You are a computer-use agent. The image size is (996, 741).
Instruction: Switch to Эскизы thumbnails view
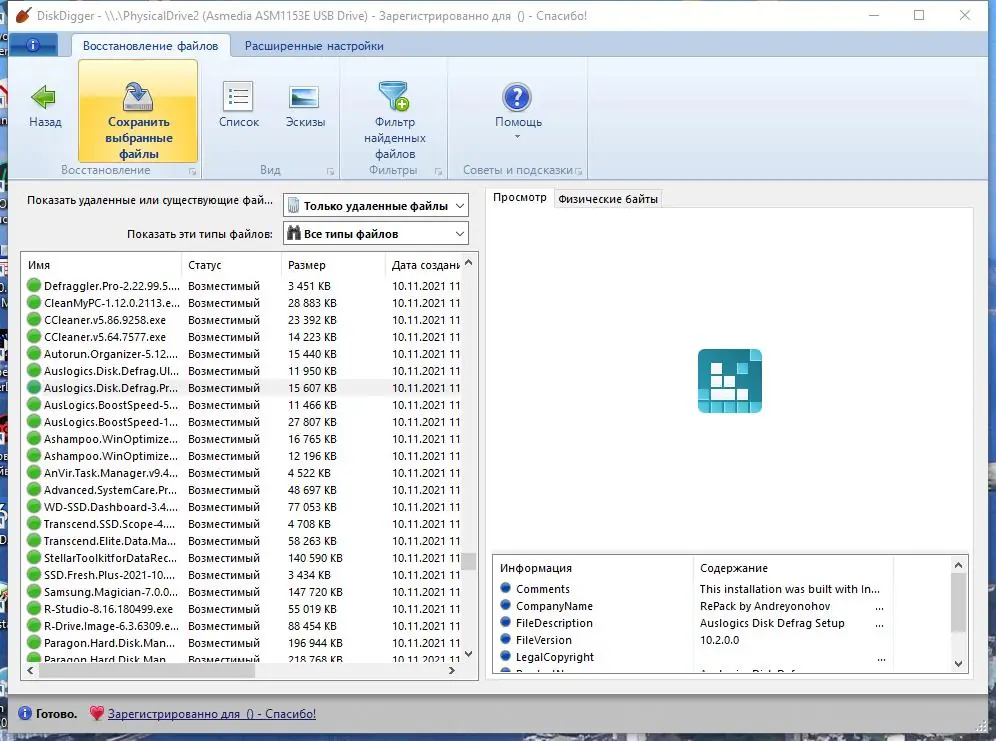point(305,105)
